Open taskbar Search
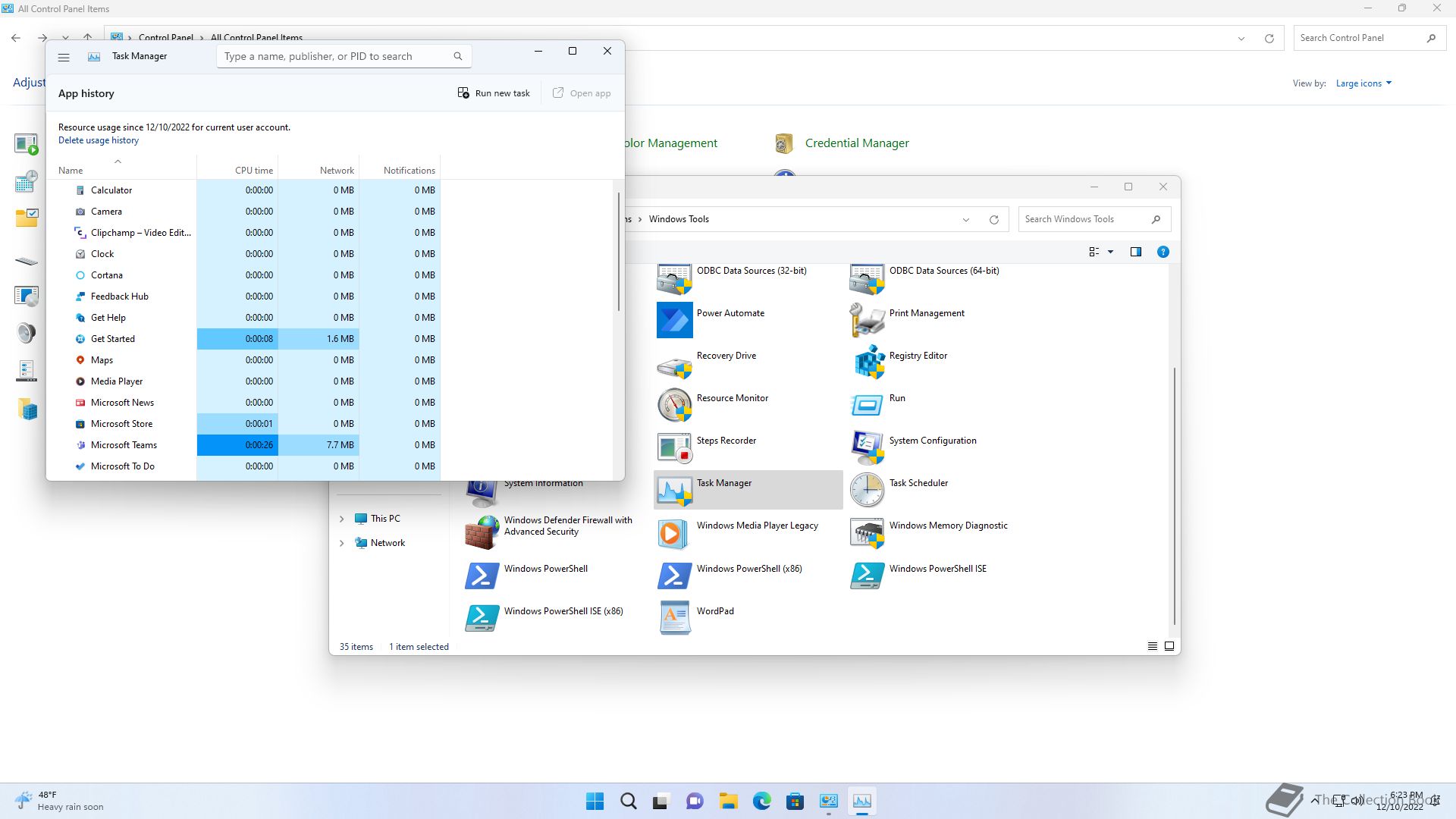Screen dimensions: 1456x819 click(x=629, y=801)
